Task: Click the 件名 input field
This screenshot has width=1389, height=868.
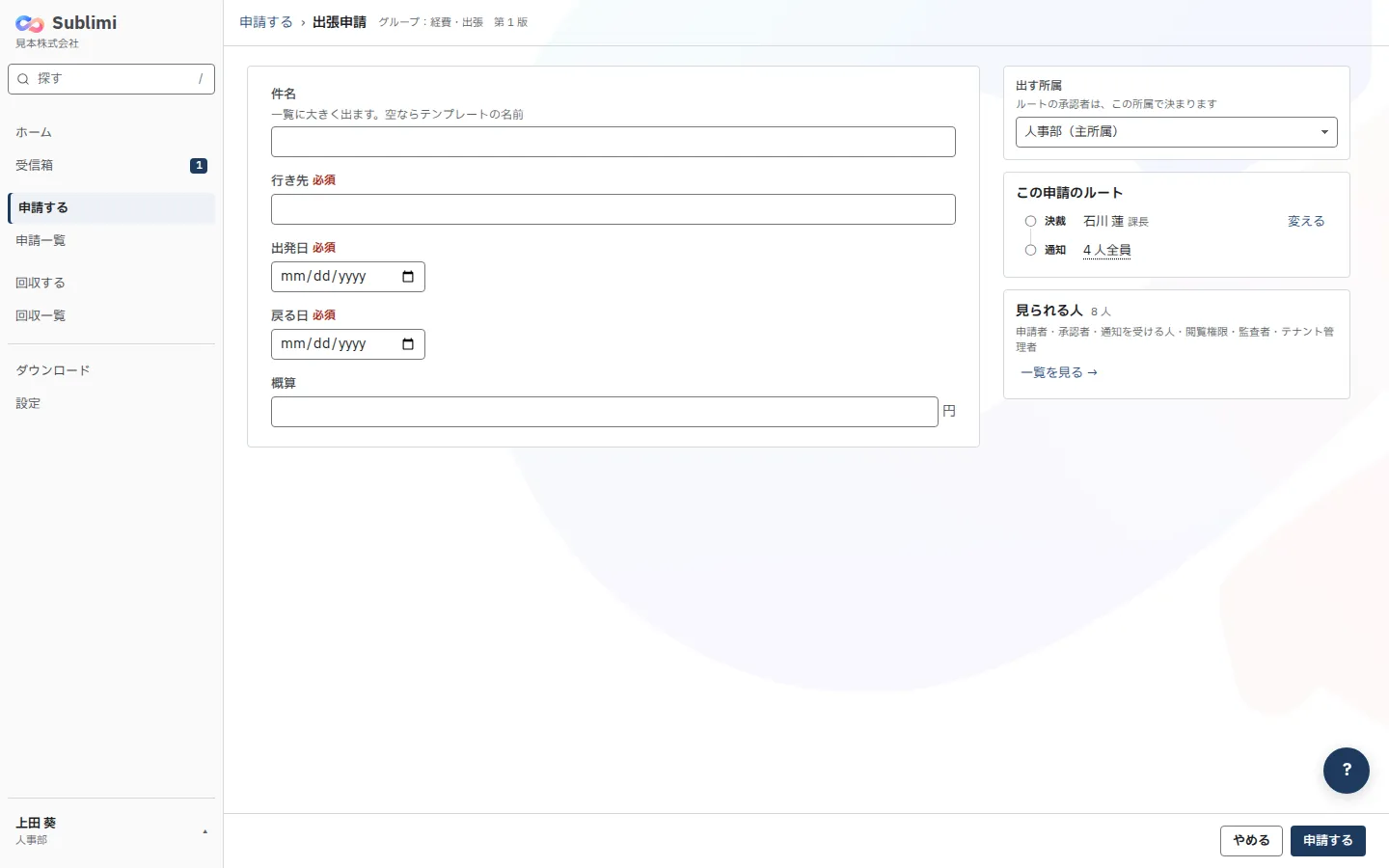Action: click(x=613, y=142)
